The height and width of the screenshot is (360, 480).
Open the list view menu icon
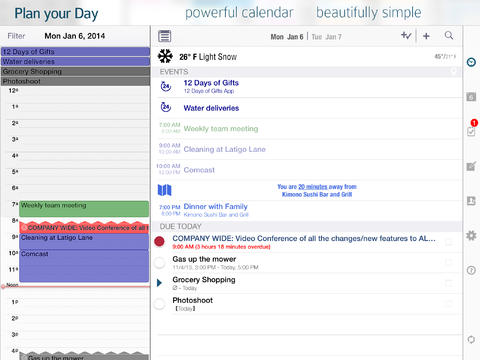(165, 36)
